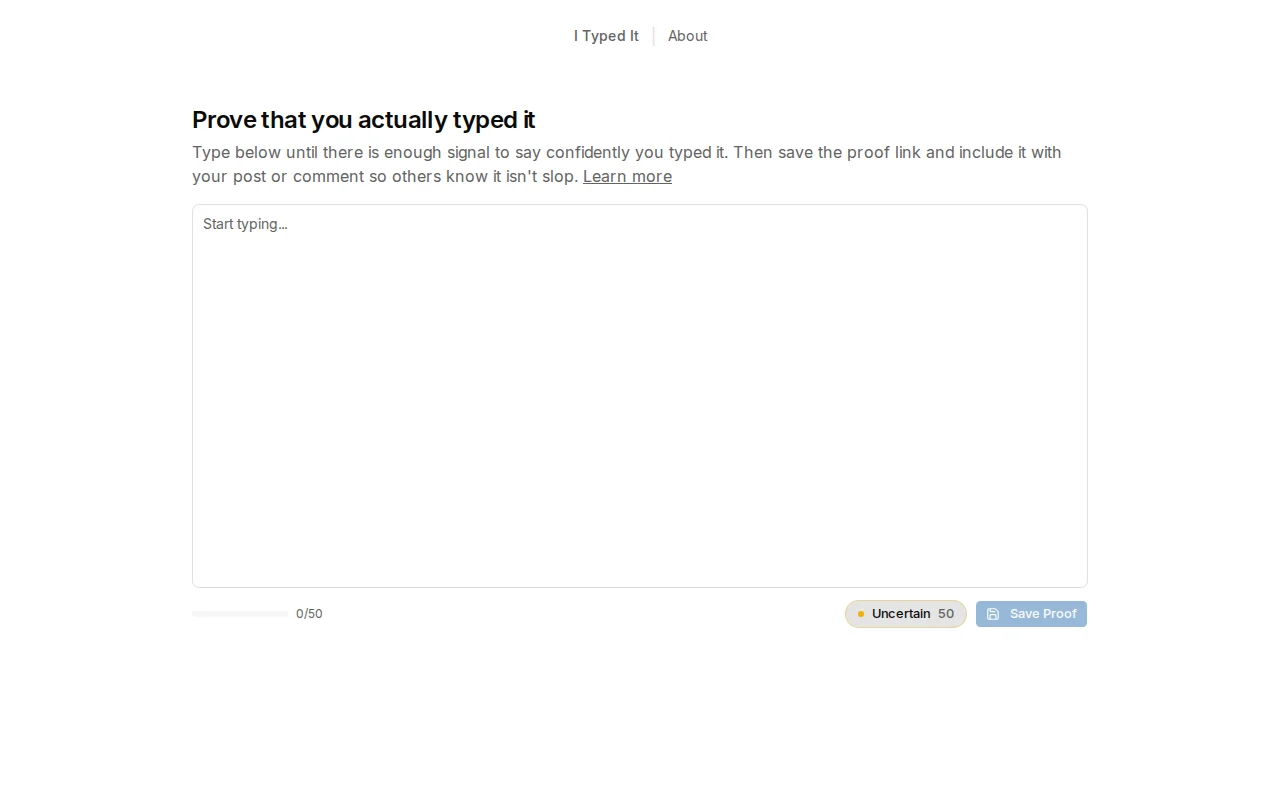Open the I Typed It home link

click(606, 36)
